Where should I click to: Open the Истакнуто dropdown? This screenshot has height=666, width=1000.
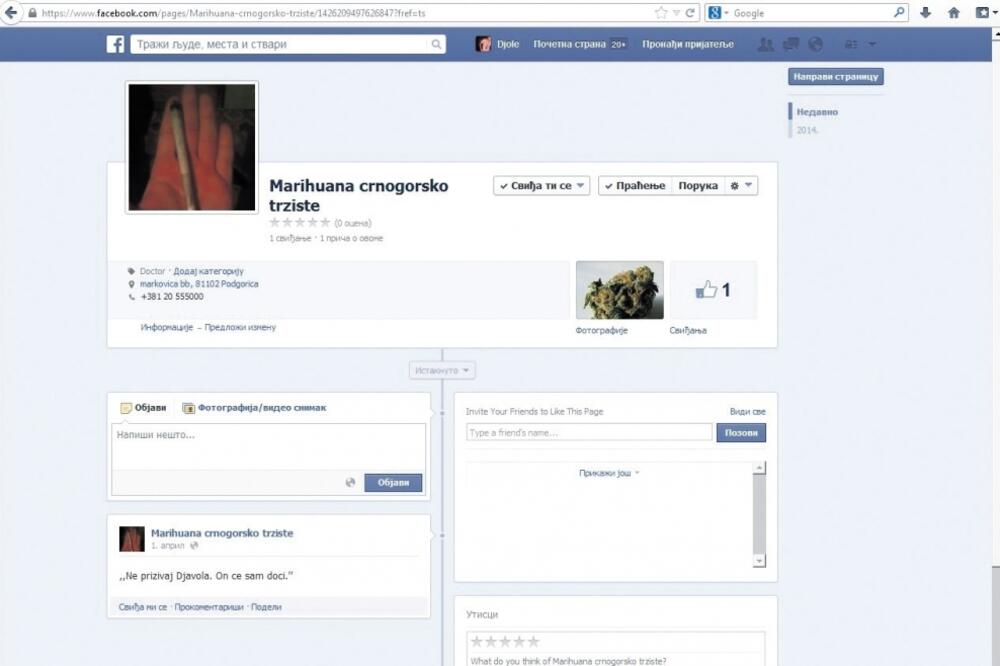tap(441, 369)
